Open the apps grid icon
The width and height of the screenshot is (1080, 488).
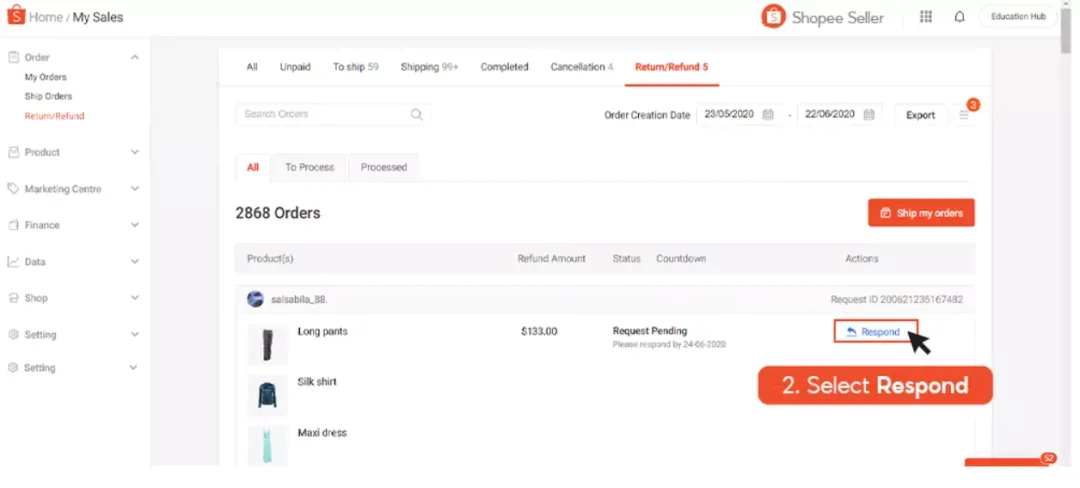coord(926,17)
